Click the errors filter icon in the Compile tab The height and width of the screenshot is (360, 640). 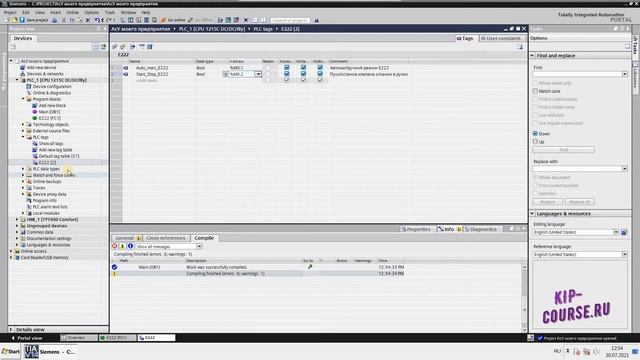pyautogui.click(x=115, y=246)
